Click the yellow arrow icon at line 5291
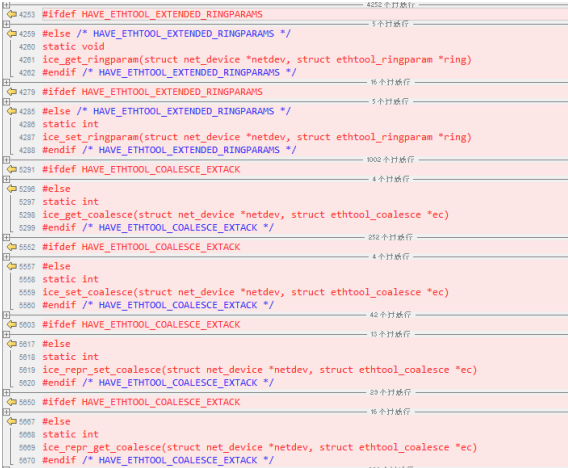The image size is (568, 468). coord(12,169)
